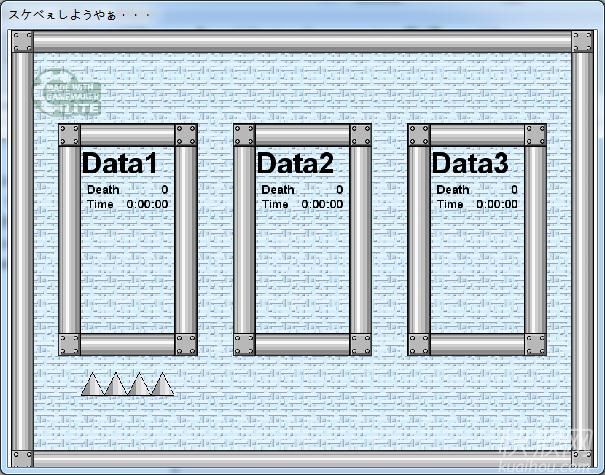Choose the Data3 save slot title
605x475 pixels.
point(469,164)
